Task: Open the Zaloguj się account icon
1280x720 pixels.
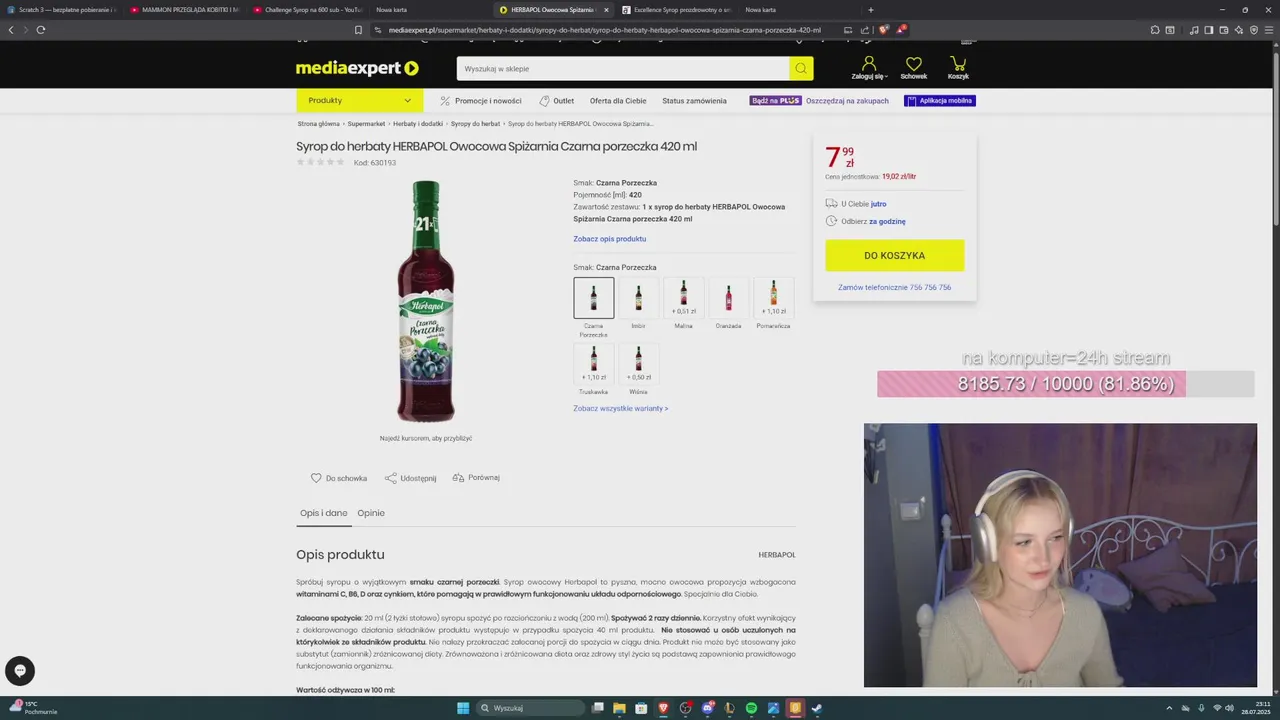Action: click(868, 64)
